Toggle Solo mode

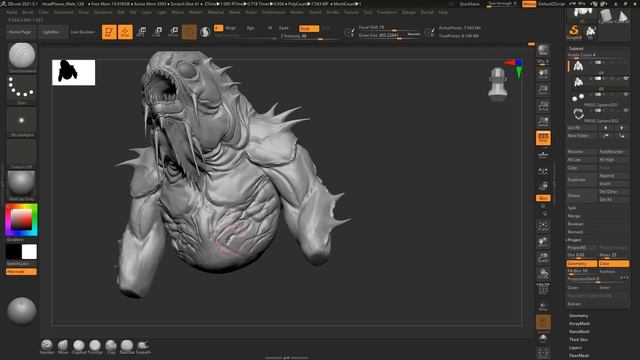pos(543,338)
